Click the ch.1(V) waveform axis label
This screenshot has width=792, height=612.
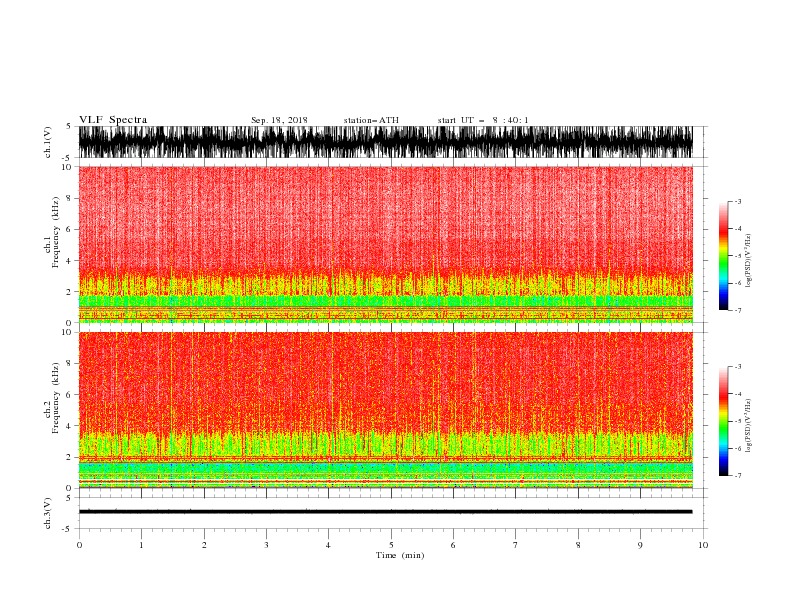pyautogui.click(x=48, y=142)
